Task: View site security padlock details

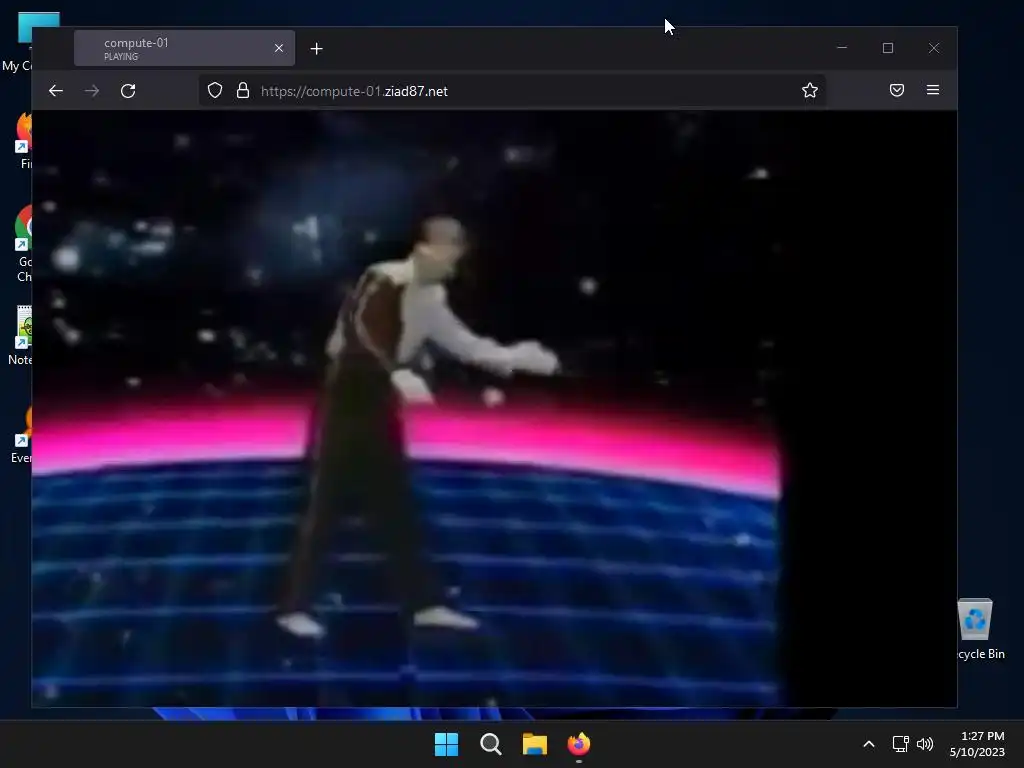Action: point(243,90)
